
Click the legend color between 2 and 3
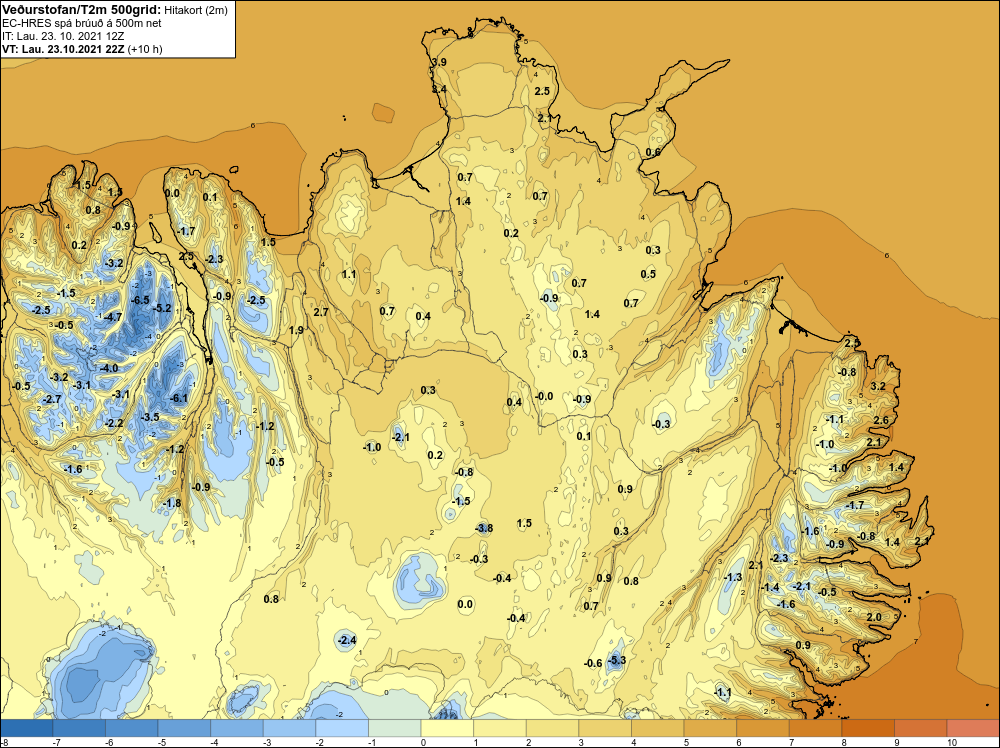(x=552, y=728)
